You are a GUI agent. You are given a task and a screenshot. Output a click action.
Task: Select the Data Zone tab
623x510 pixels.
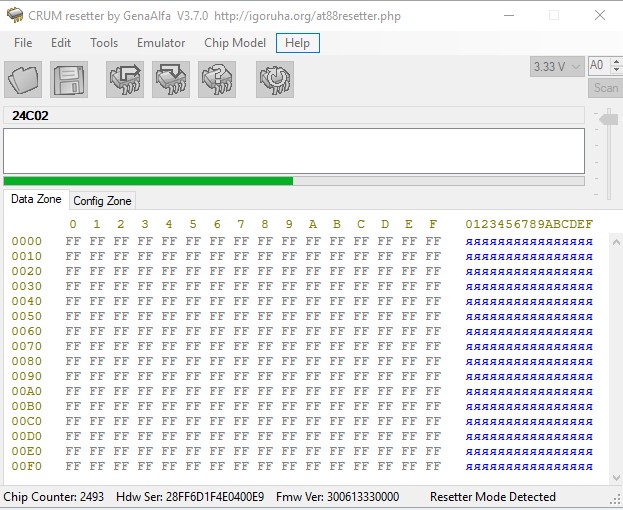tap(35, 200)
